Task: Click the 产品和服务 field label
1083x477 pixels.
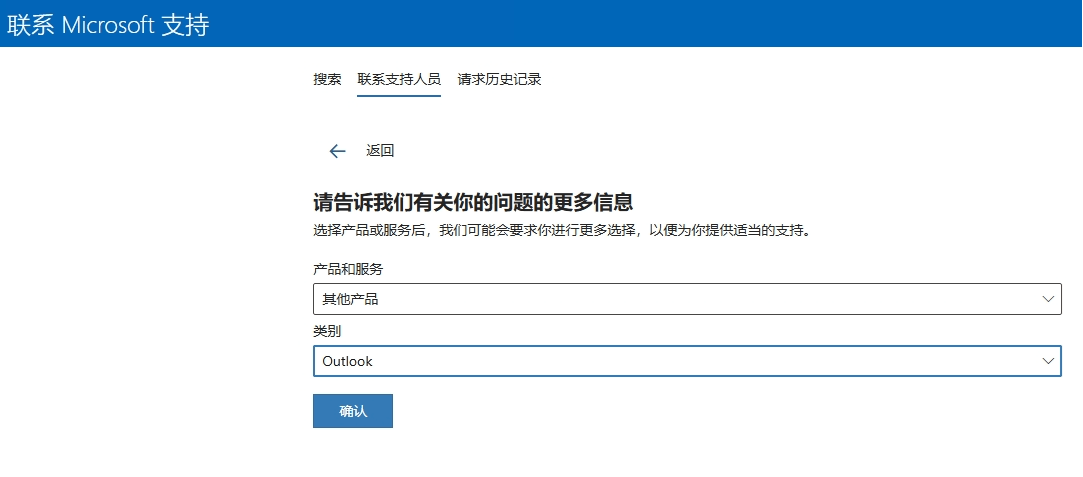Action: [x=348, y=269]
